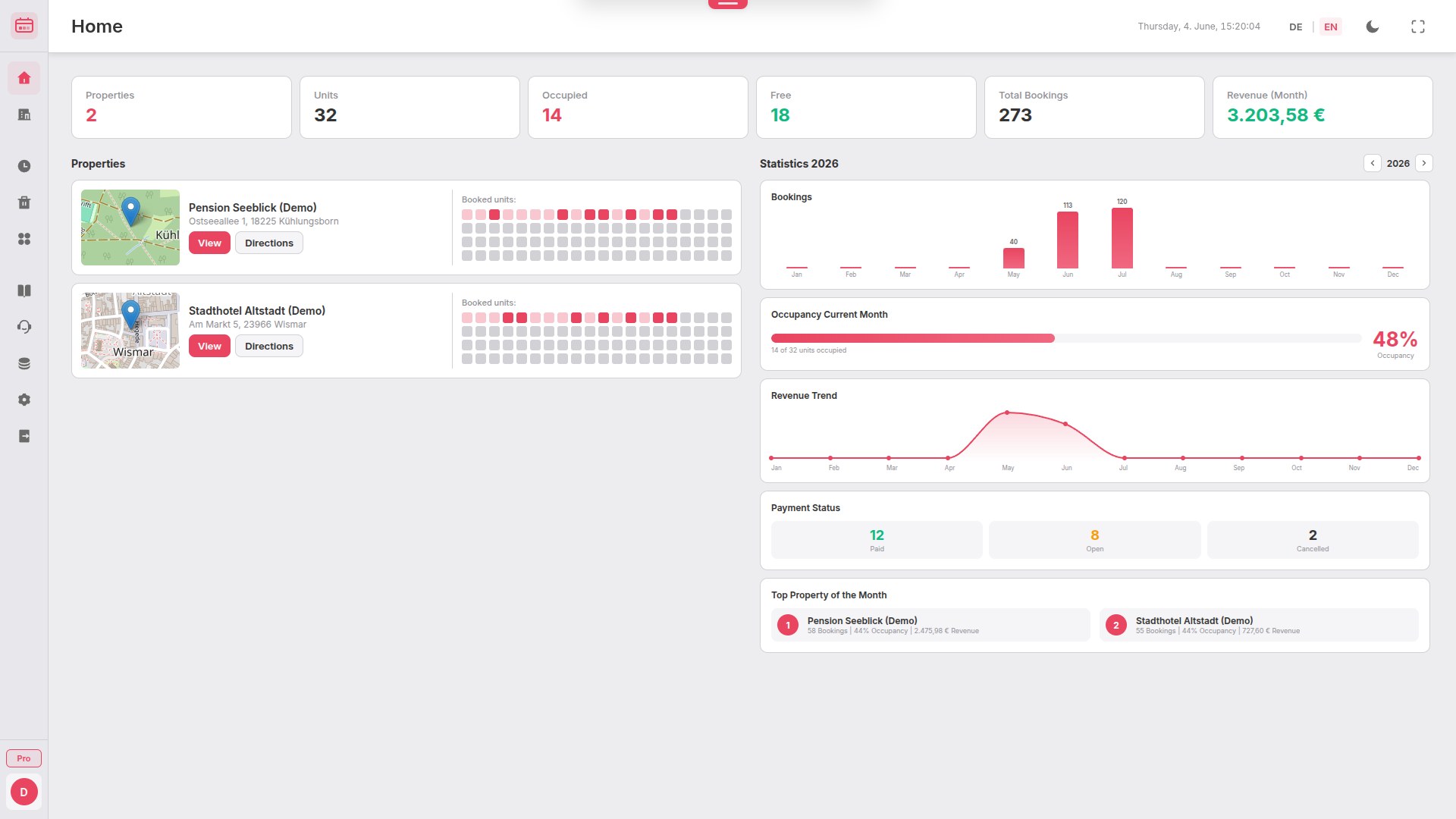Click the July bookings bar
The image size is (1456, 819).
(x=1122, y=238)
